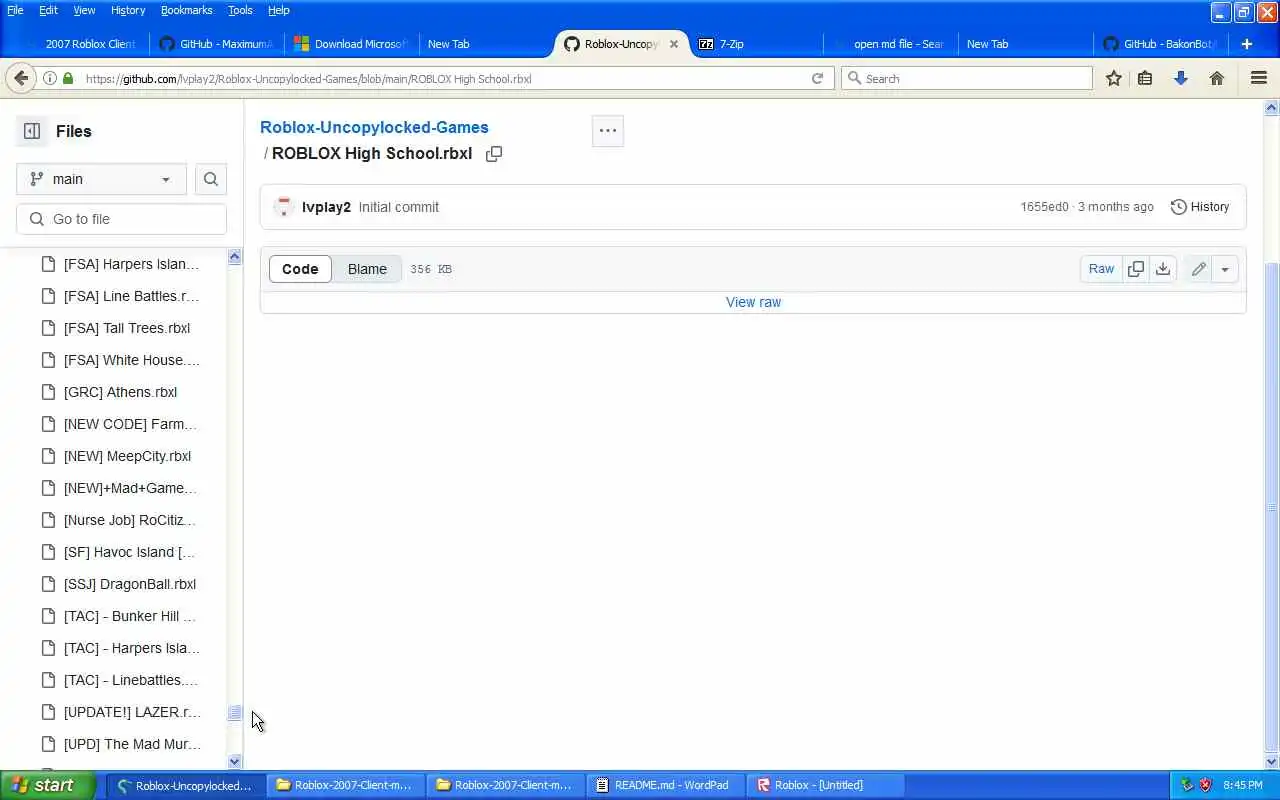This screenshot has height=800, width=1280.
Task: Switch to GitHub - BakonBot tab
Action: (1160, 44)
